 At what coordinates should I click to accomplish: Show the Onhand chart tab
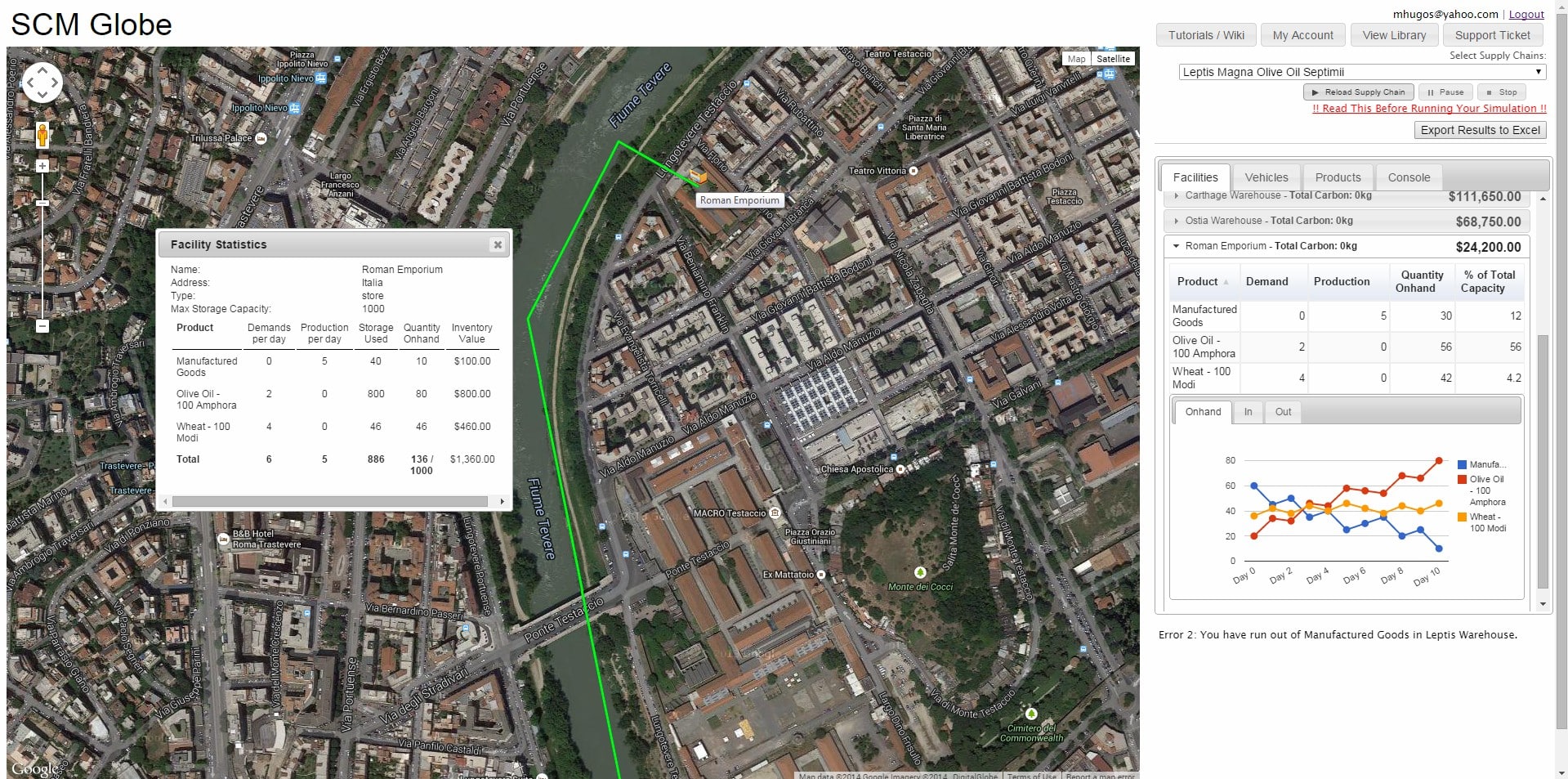click(x=1203, y=412)
